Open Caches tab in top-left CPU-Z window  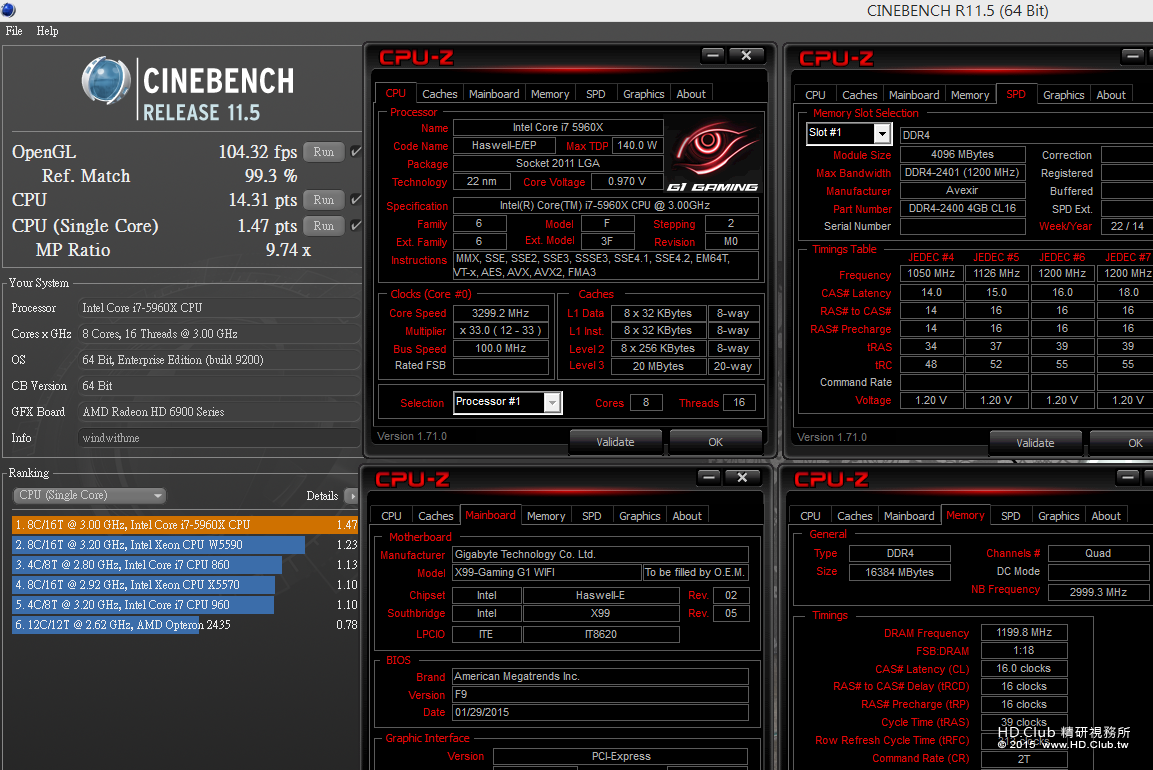(x=440, y=94)
